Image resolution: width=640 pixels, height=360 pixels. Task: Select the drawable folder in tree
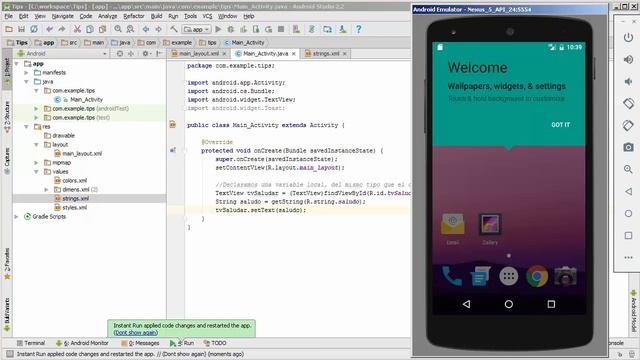tap(63, 136)
